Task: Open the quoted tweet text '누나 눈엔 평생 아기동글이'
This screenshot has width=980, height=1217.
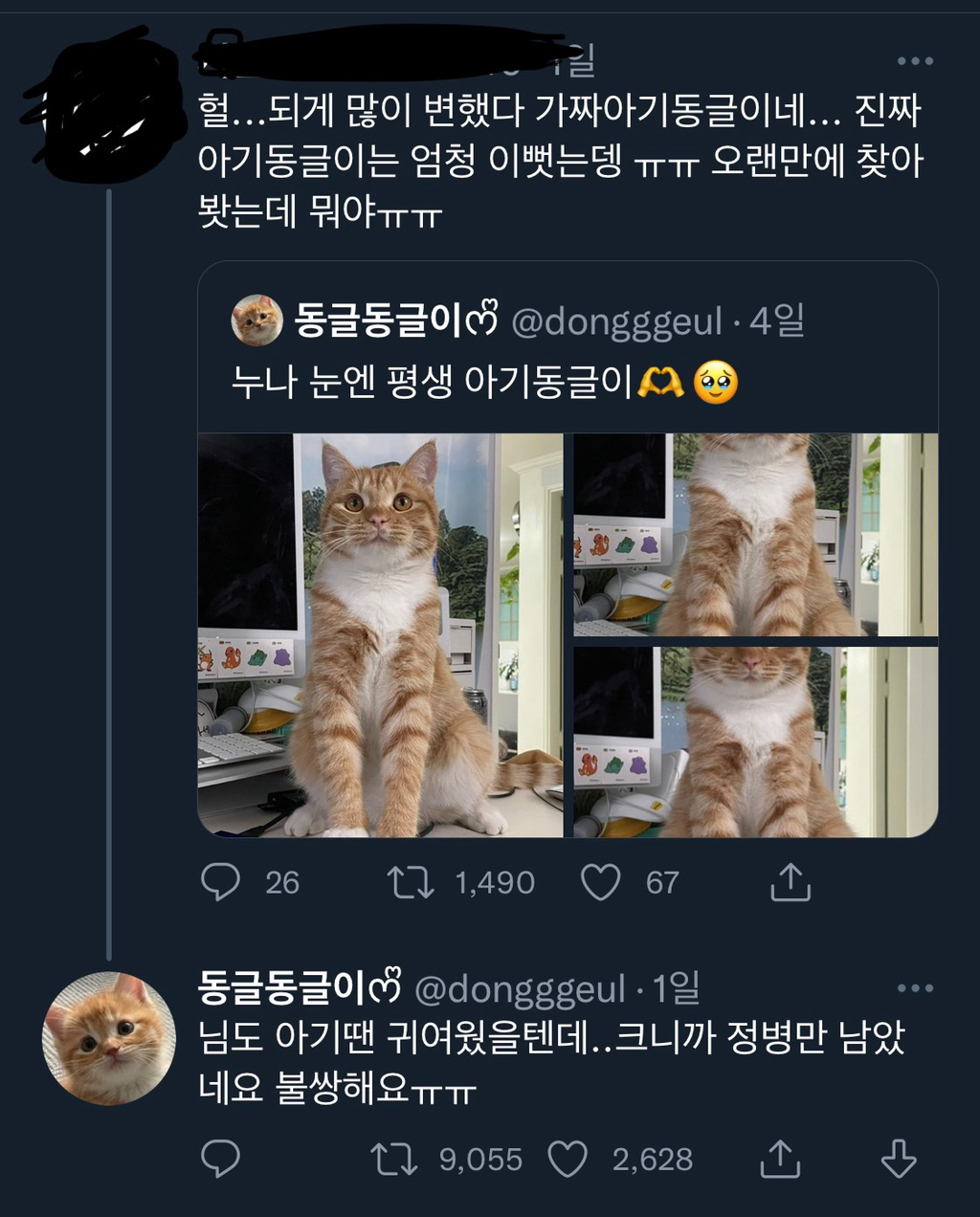Action: [433, 383]
